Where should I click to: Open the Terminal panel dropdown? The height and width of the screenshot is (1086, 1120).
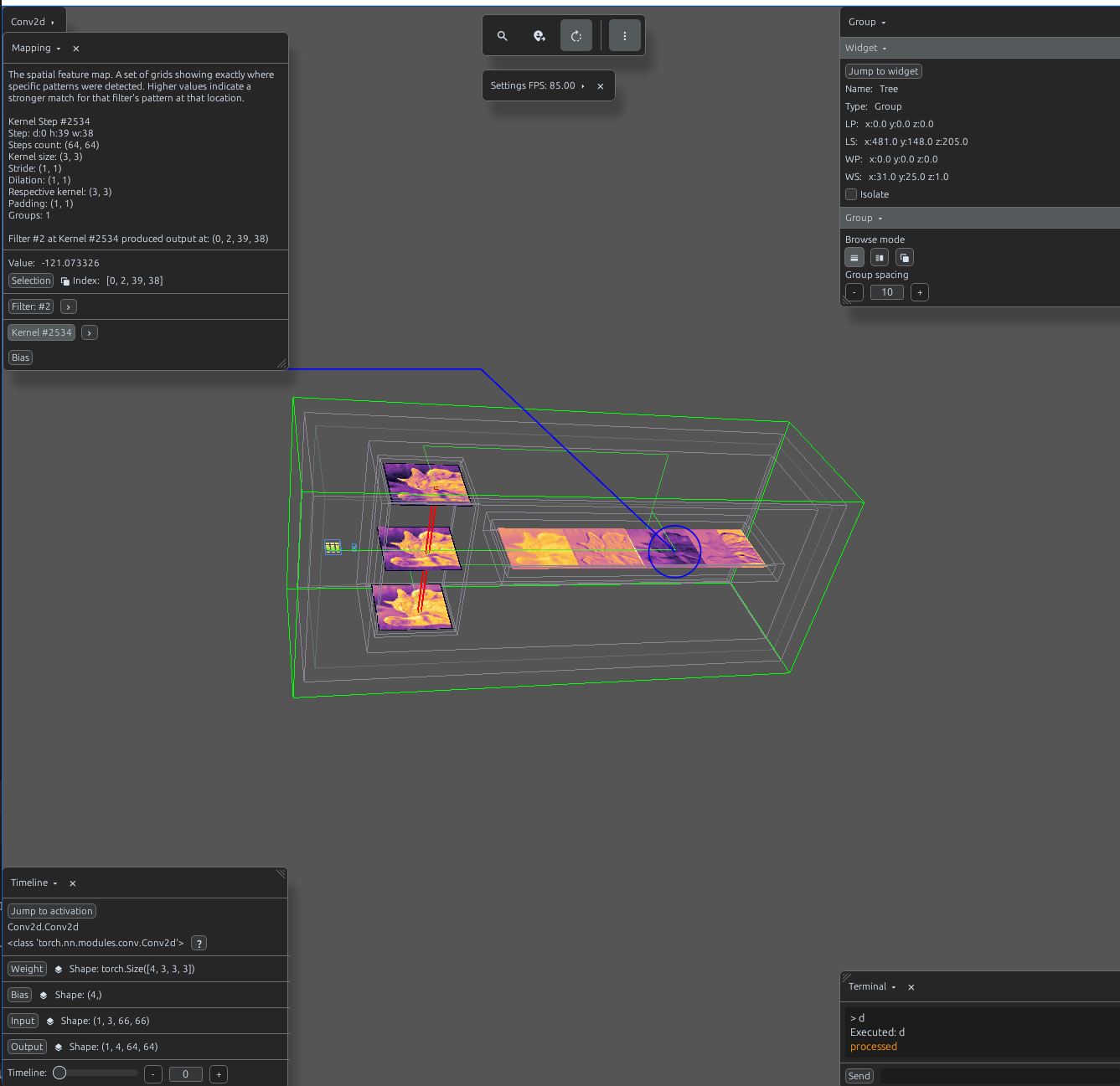(x=893, y=987)
